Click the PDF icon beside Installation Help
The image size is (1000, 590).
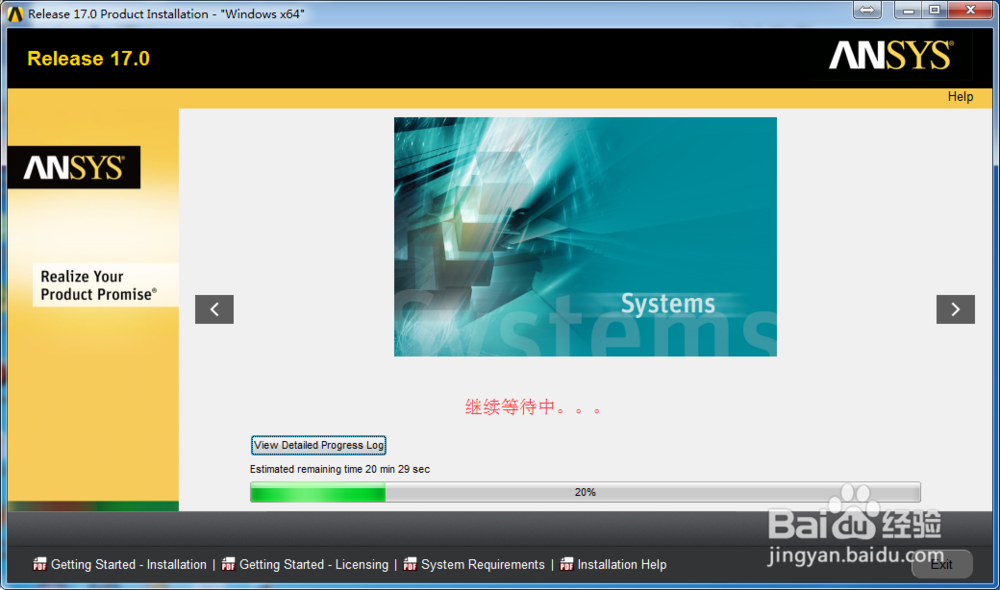pyautogui.click(x=566, y=564)
